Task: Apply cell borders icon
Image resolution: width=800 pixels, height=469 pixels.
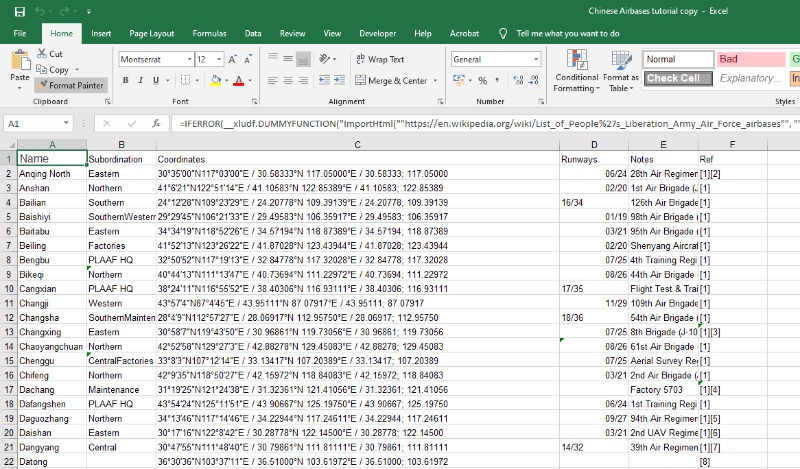Action: pos(185,80)
